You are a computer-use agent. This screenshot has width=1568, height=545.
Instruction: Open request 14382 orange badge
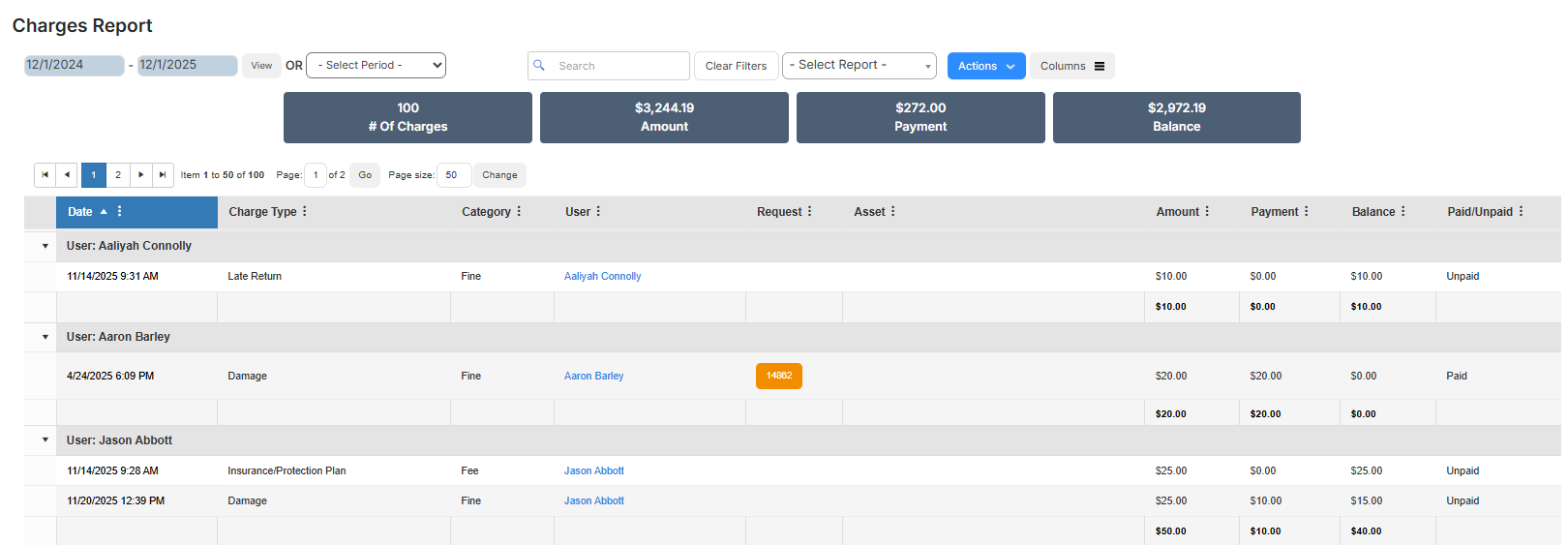pyautogui.click(x=778, y=376)
